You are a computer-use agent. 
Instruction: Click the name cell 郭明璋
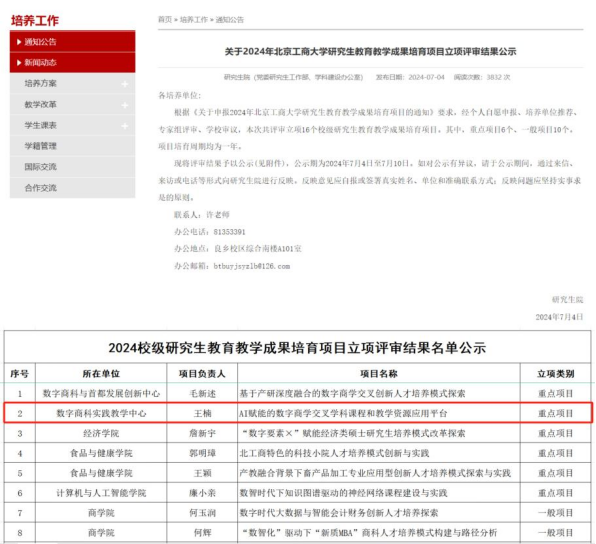point(202,453)
